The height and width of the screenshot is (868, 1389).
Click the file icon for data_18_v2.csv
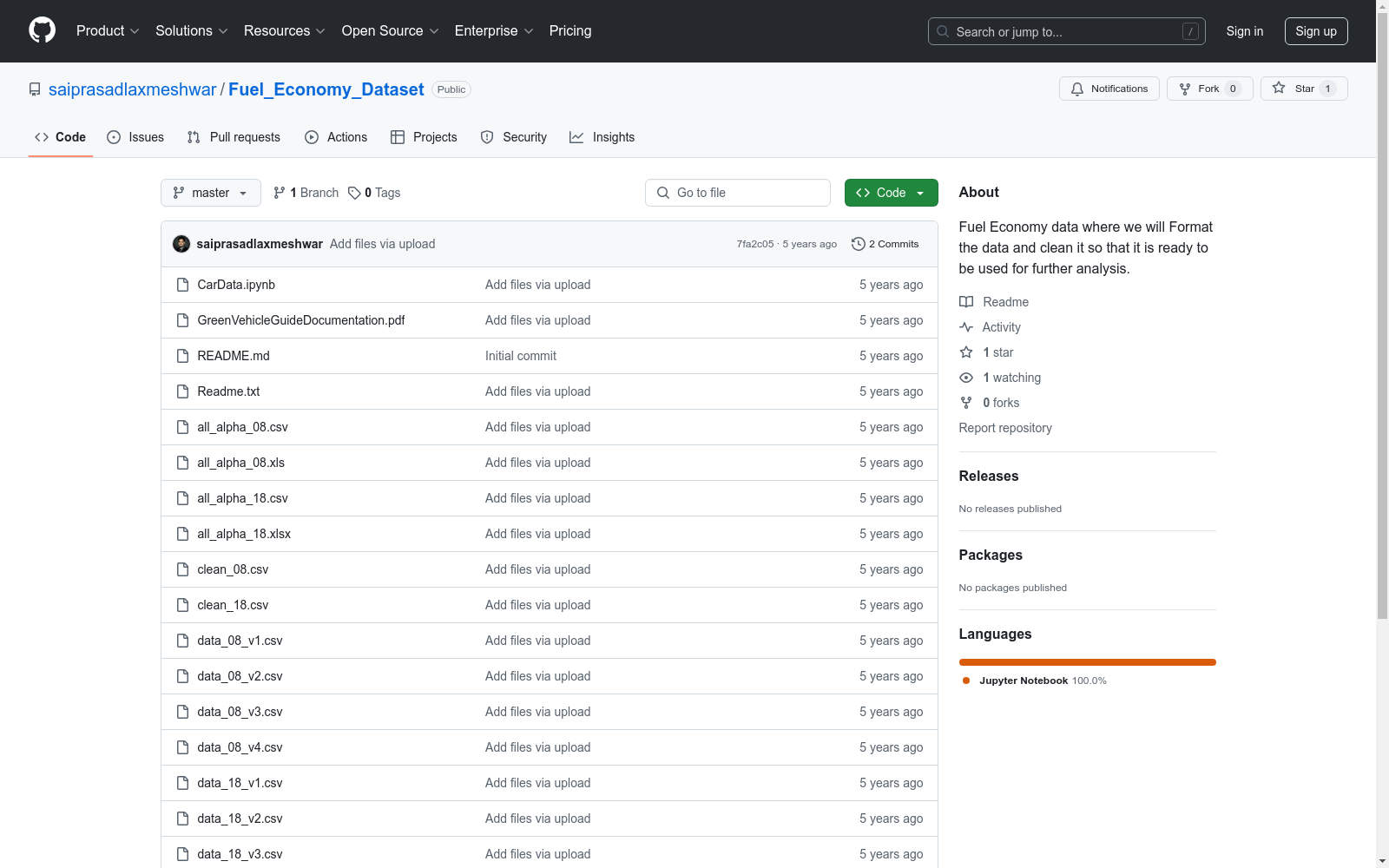[x=182, y=819]
